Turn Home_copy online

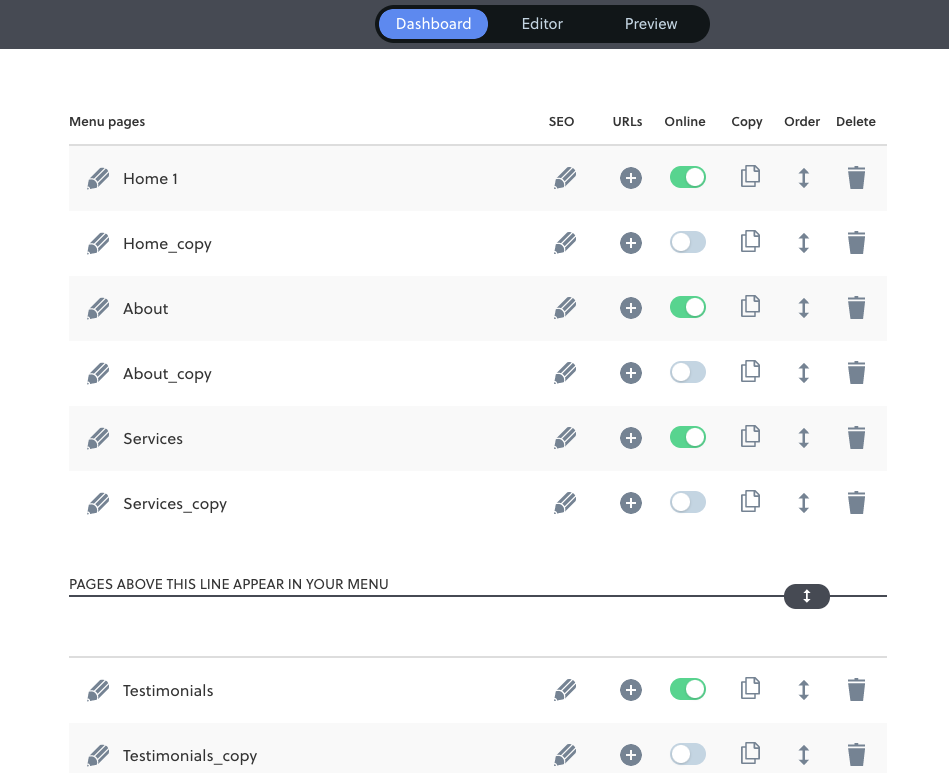point(688,242)
